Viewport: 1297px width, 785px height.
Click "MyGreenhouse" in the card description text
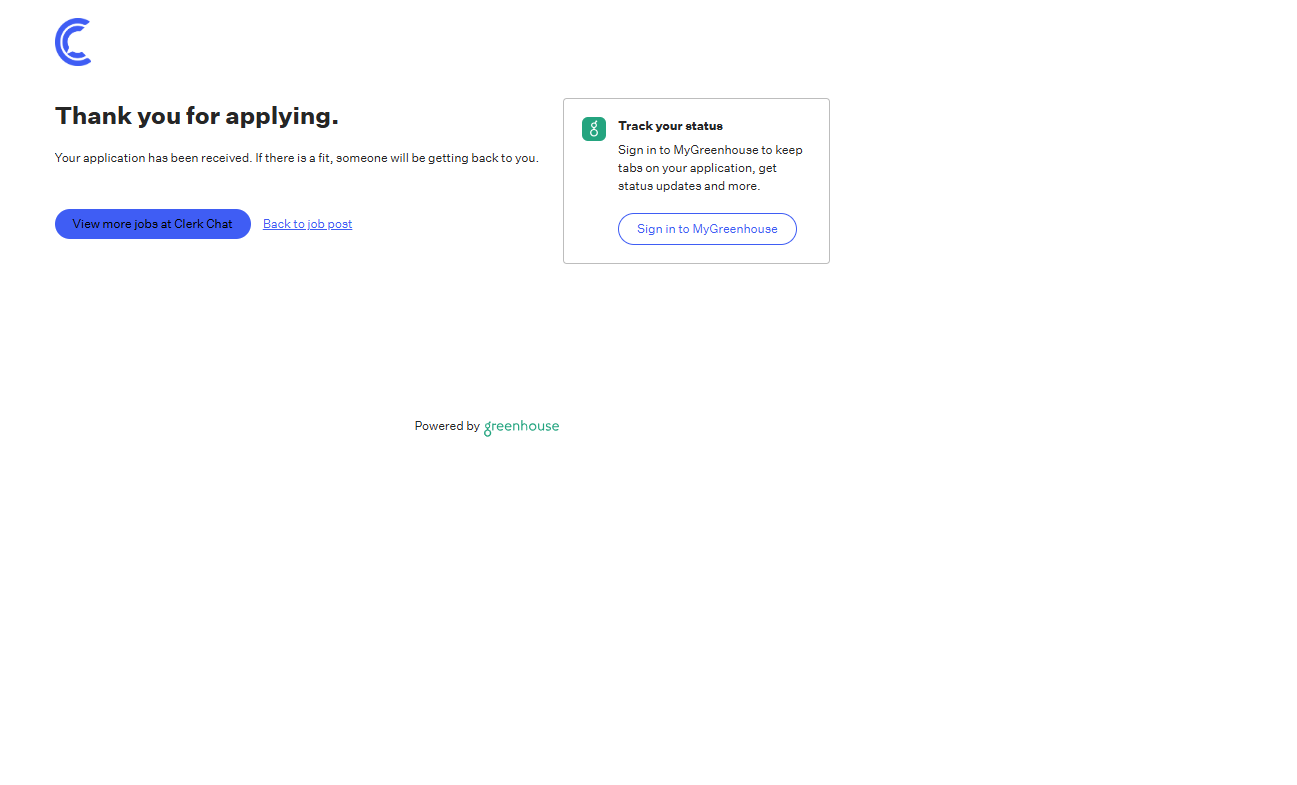point(715,150)
